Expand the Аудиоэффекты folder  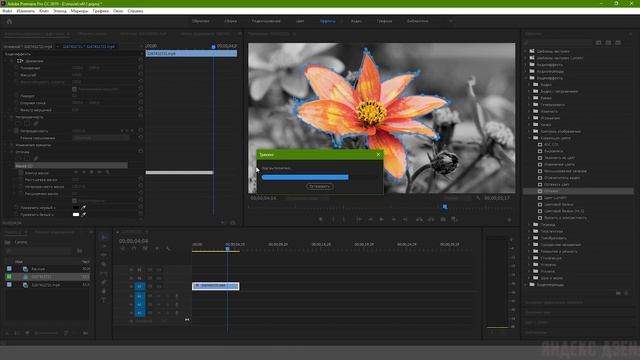pos(526,65)
